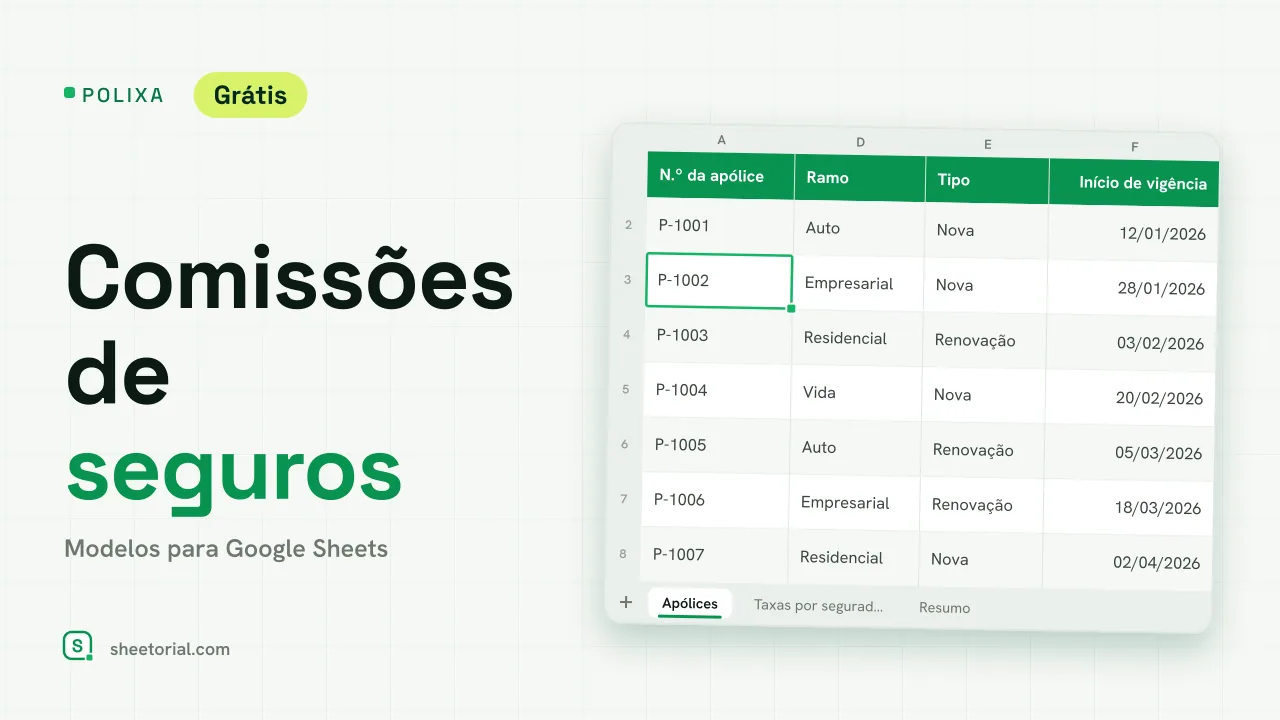
Task: Select row 4 header
Action: (627, 334)
